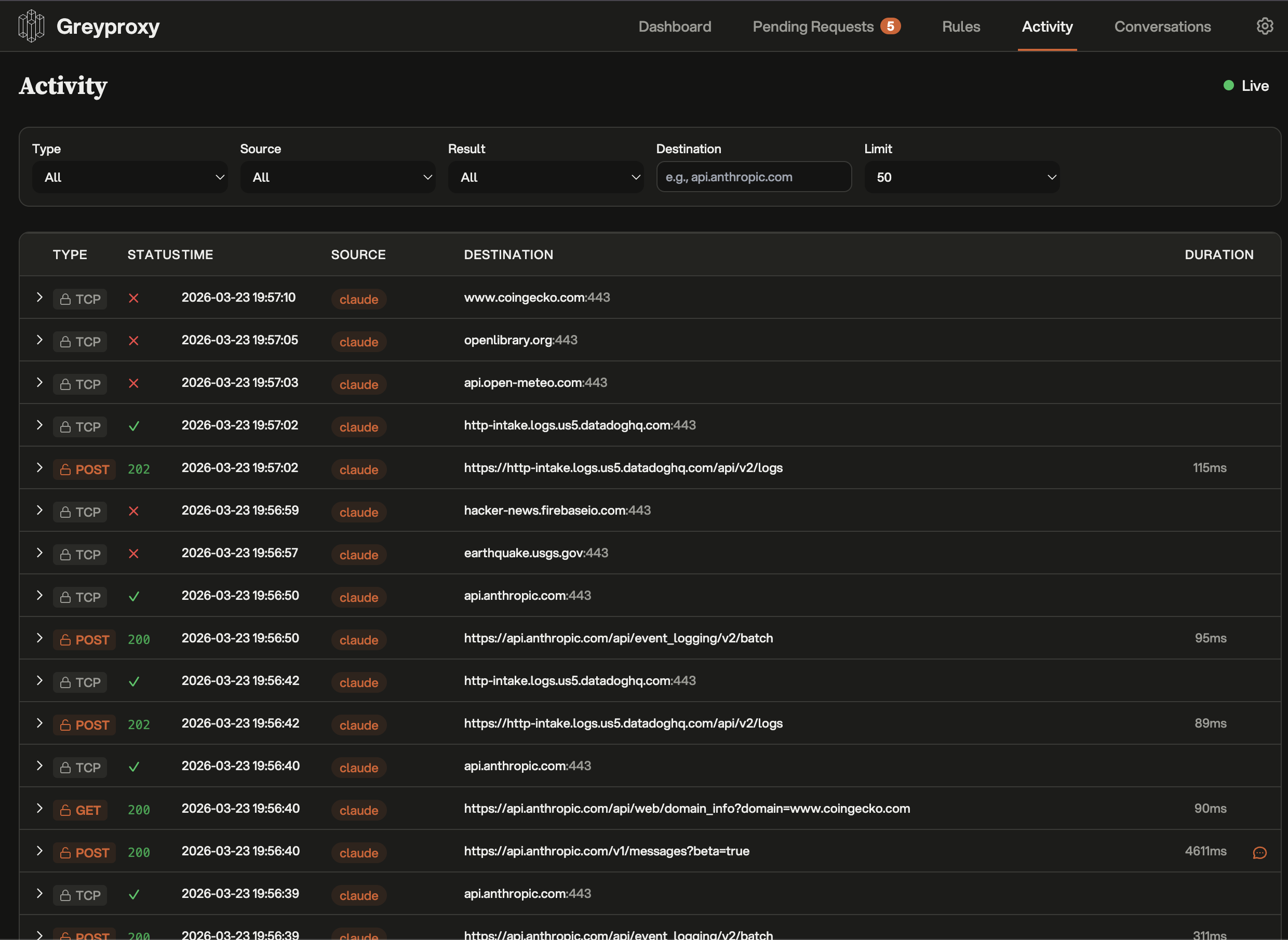Click the pending requests count badge
This screenshot has width=1288, height=940.
point(890,26)
